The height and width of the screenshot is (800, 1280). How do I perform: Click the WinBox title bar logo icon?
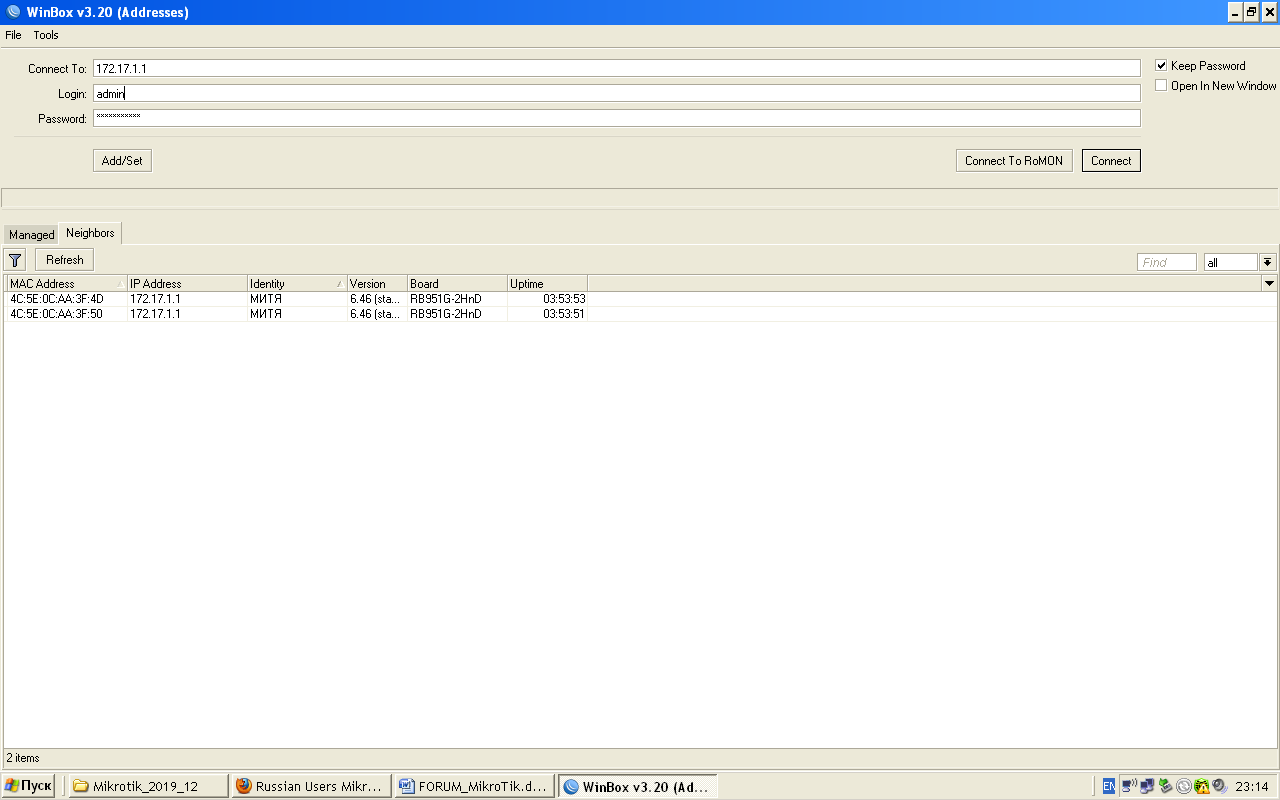(x=13, y=12)
